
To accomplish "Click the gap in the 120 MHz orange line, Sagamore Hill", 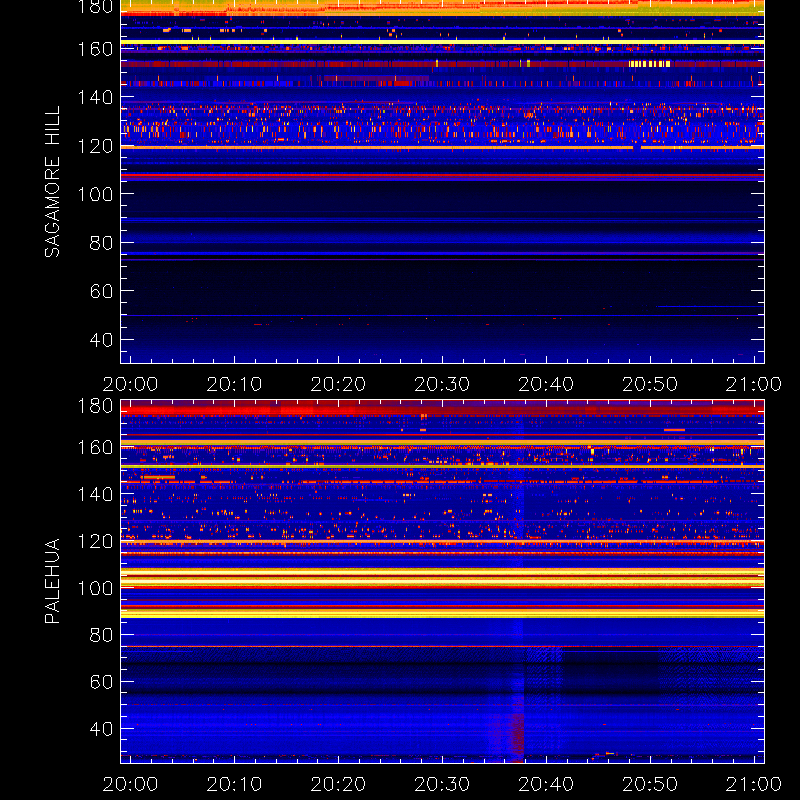I will (x=637, y=147).
